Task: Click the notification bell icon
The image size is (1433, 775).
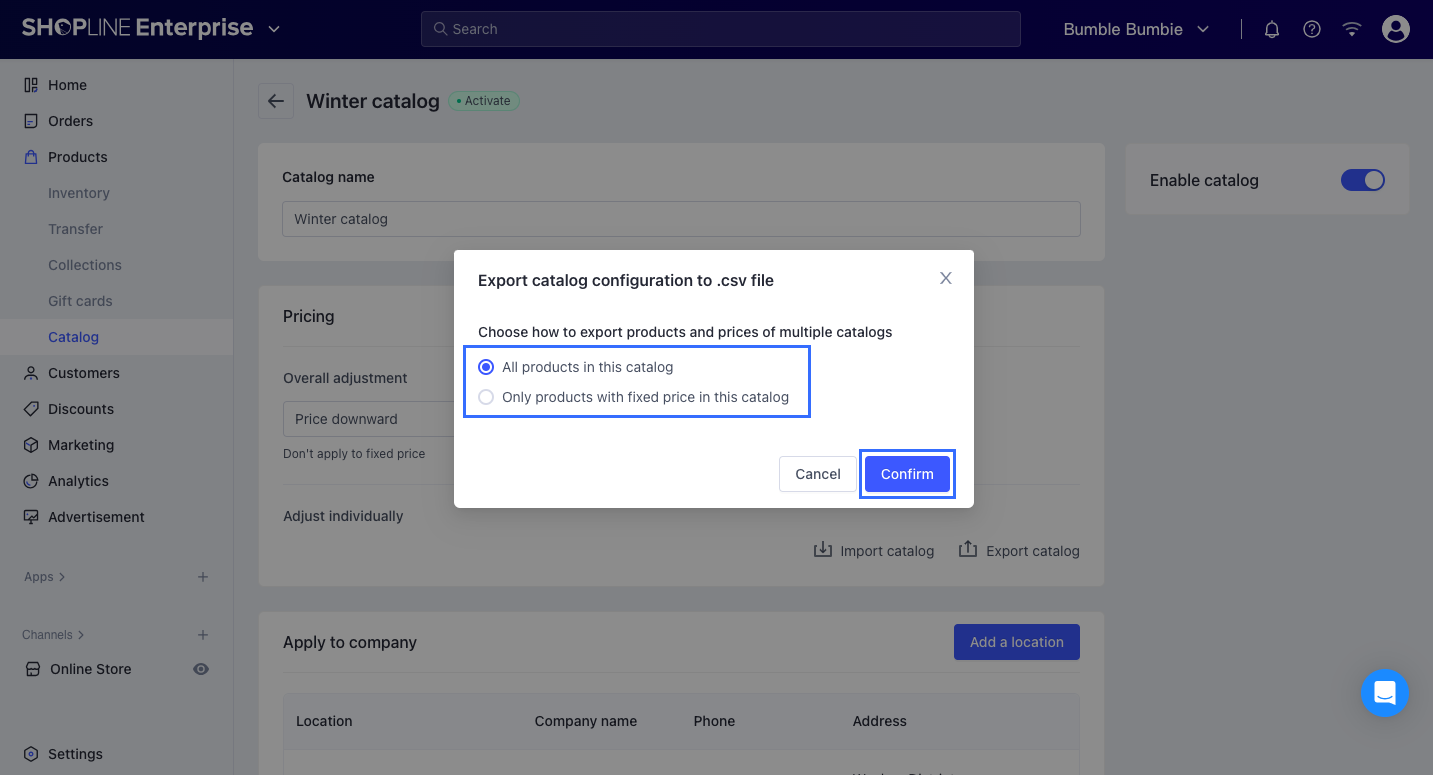Action: coord(1272,29)
